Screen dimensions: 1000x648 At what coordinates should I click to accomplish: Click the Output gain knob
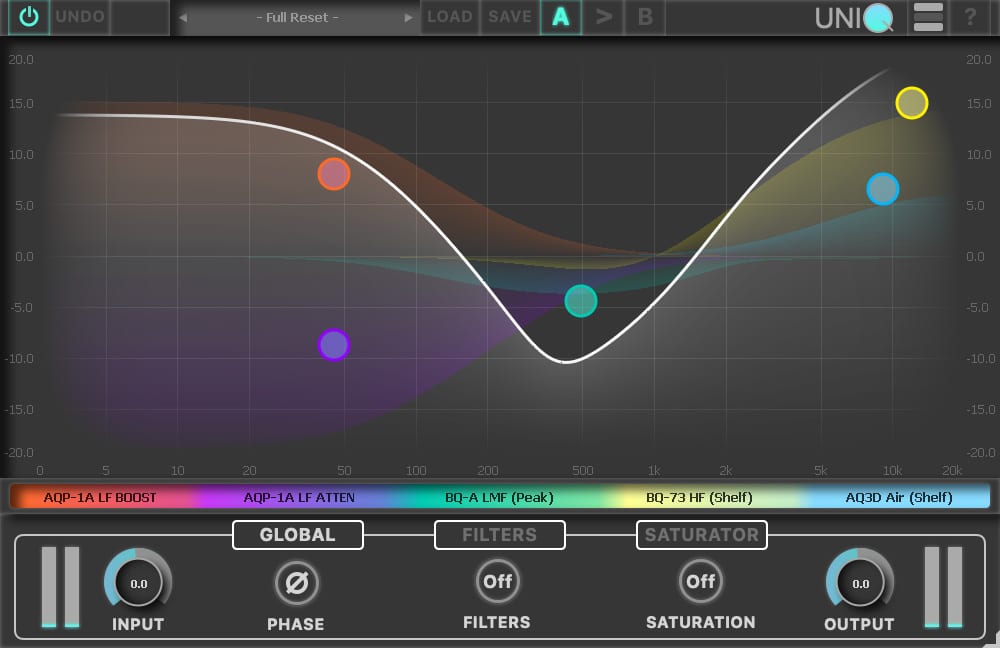click(x=858, y=582)
